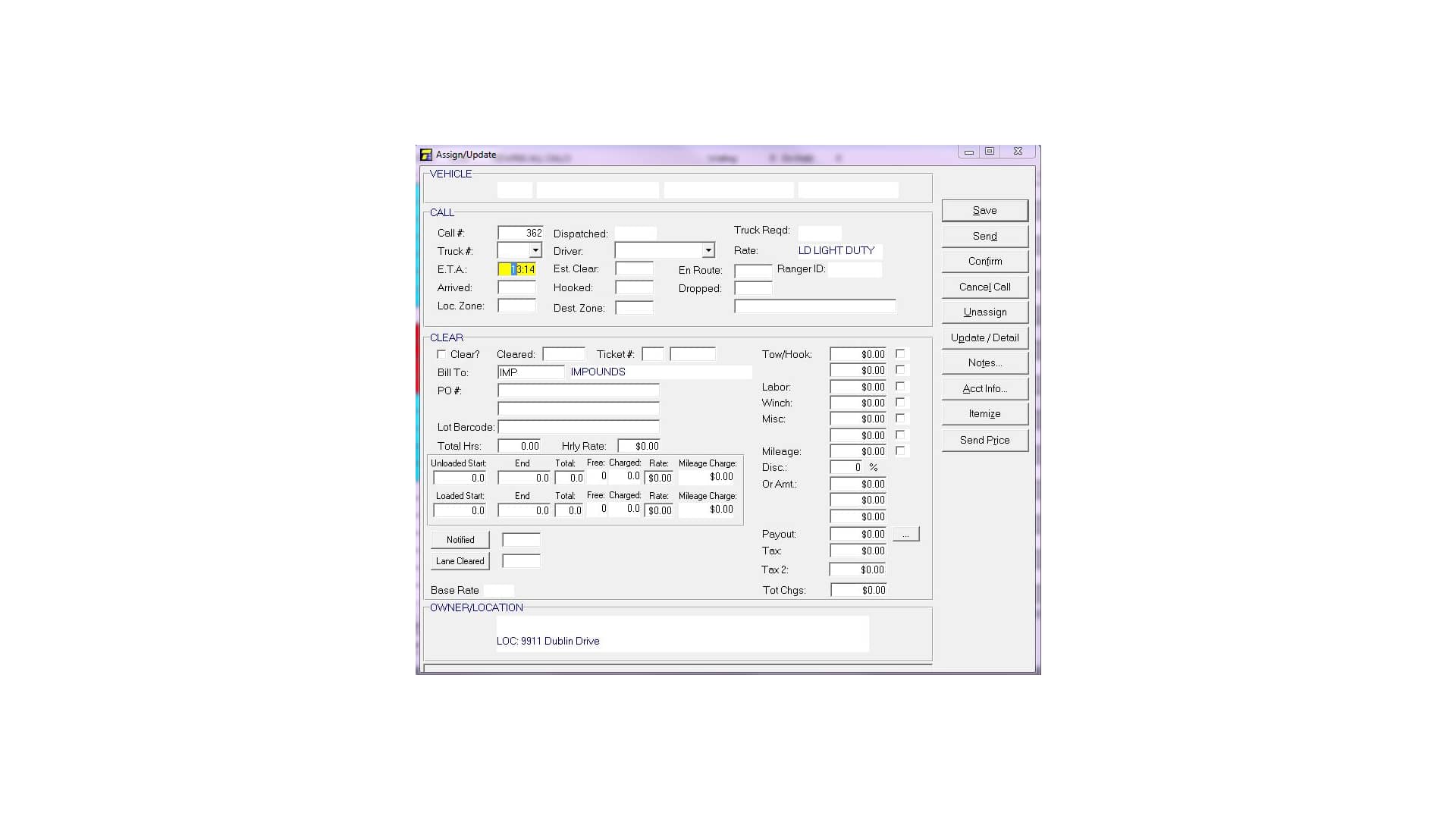This screenshot has width=1456, height=819.
Task: Toggle the Mileage charge checkbox
Action: point(900,451)
